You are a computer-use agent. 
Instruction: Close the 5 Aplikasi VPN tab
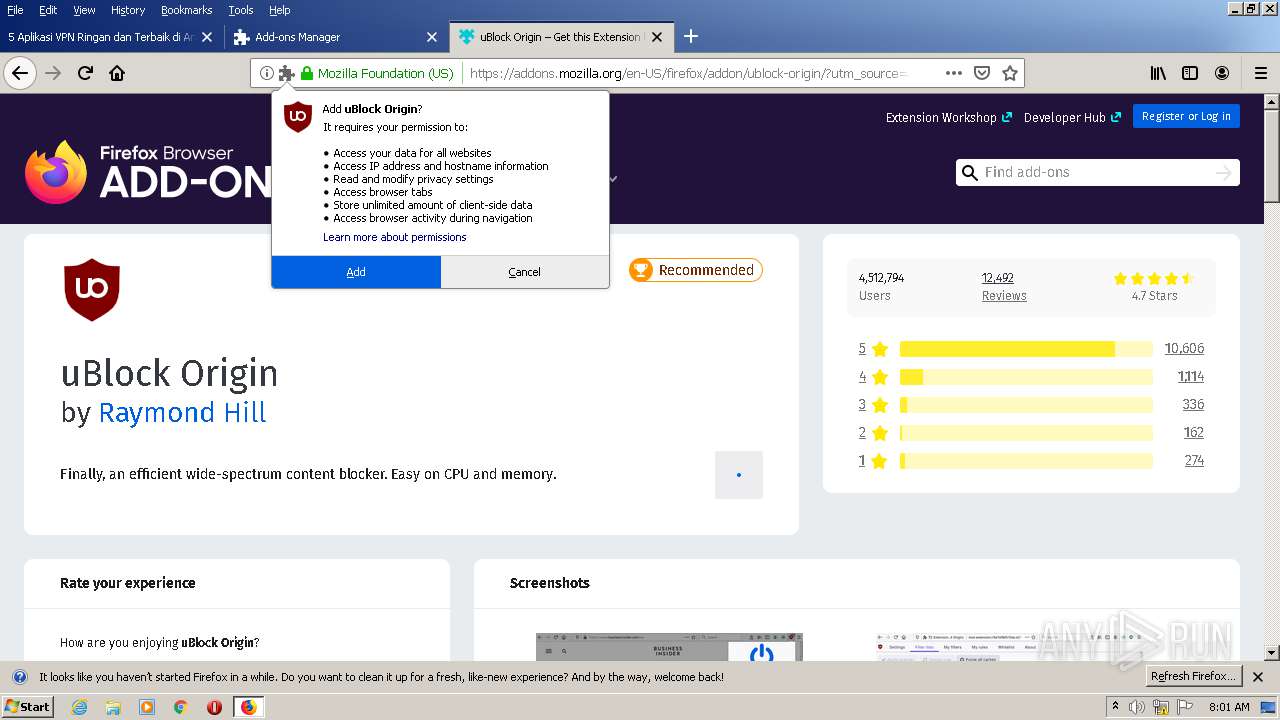[207, 37]
